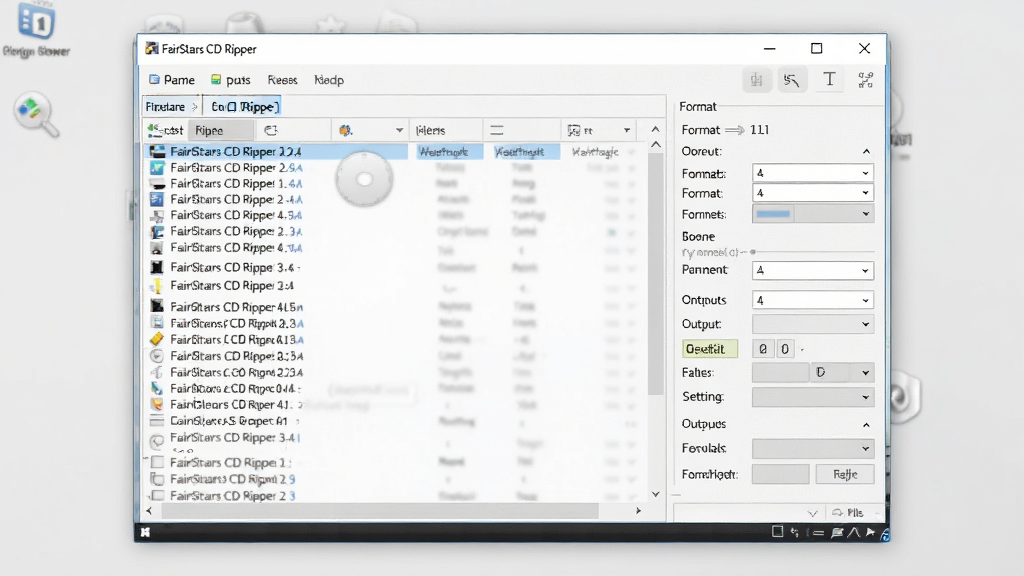Click the Hlems column header
The height and width of the screenshot is (576, 1024).
446,131
